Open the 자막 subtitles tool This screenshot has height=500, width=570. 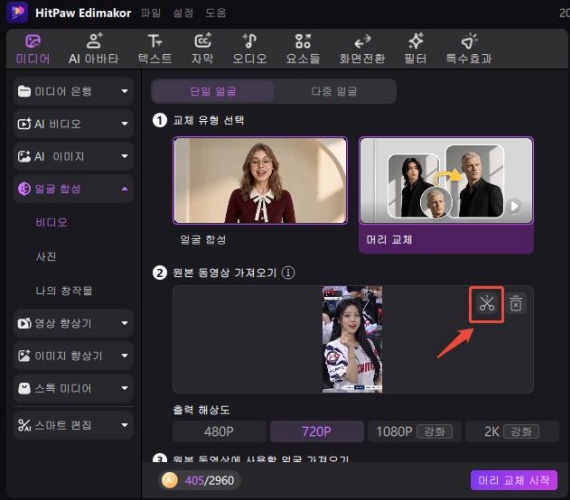pyautogui.click(x=202, y=49)
